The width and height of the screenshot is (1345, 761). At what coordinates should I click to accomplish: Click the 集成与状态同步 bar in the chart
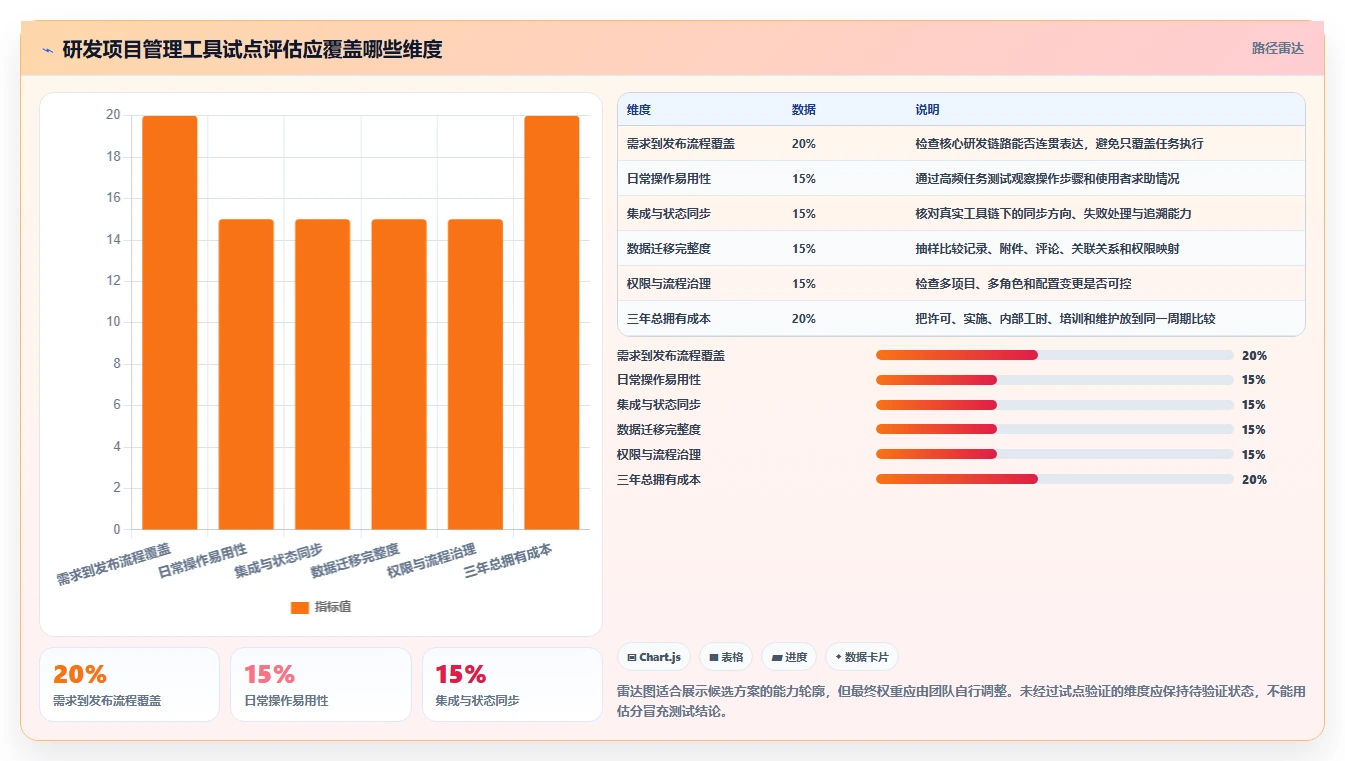pyautogui.click(x=322, y=374)
